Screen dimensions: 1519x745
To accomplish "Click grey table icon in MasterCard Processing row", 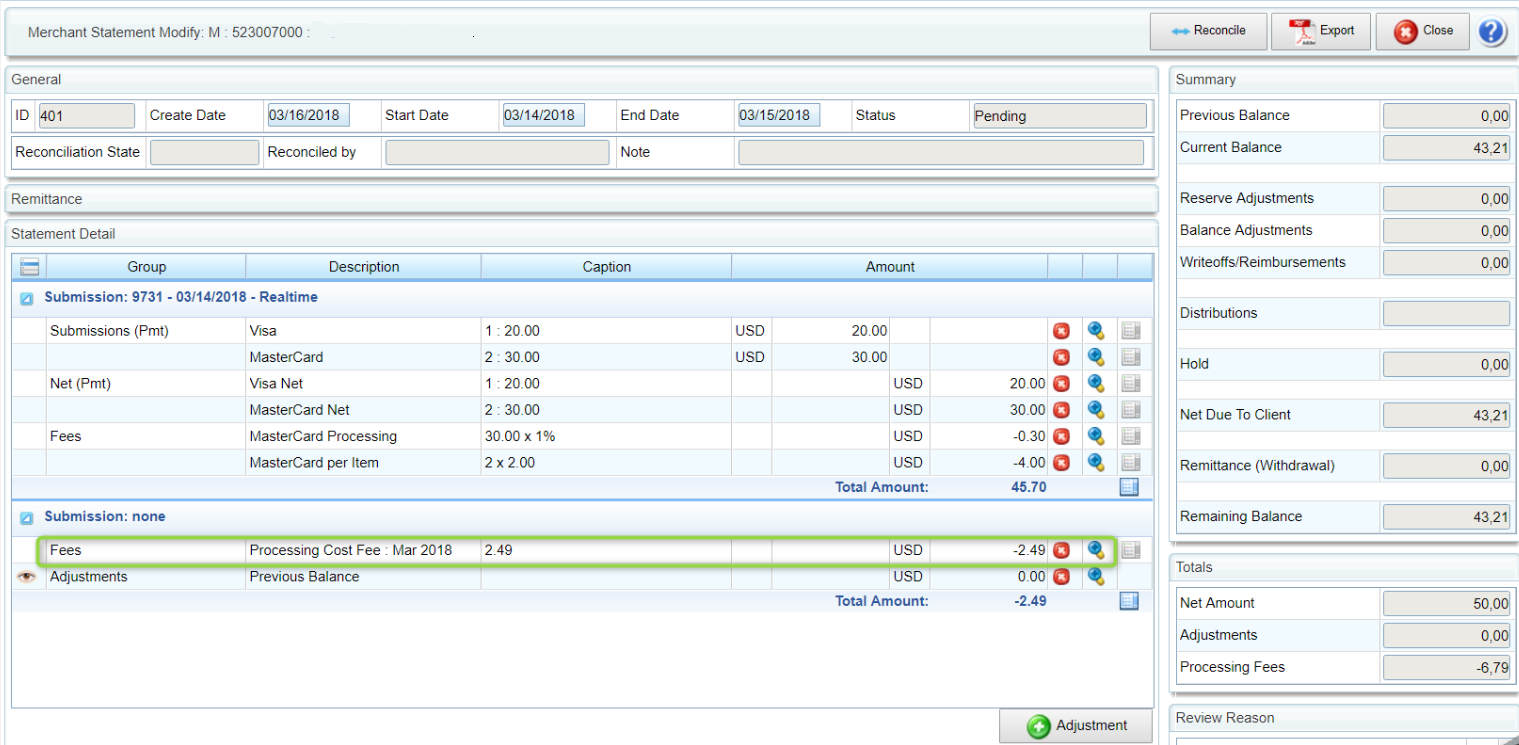I will (1131, 436).
